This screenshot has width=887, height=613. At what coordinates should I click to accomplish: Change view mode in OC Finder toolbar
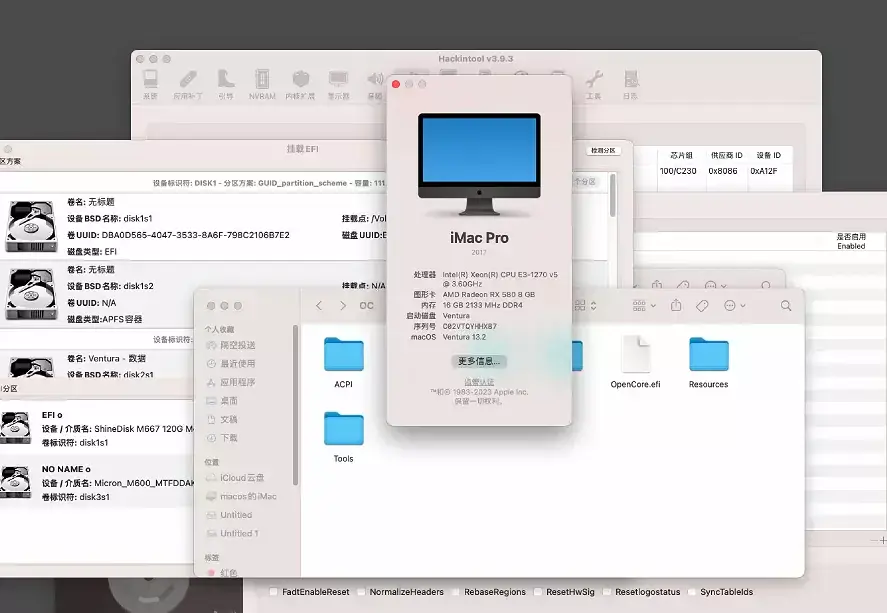585,305
